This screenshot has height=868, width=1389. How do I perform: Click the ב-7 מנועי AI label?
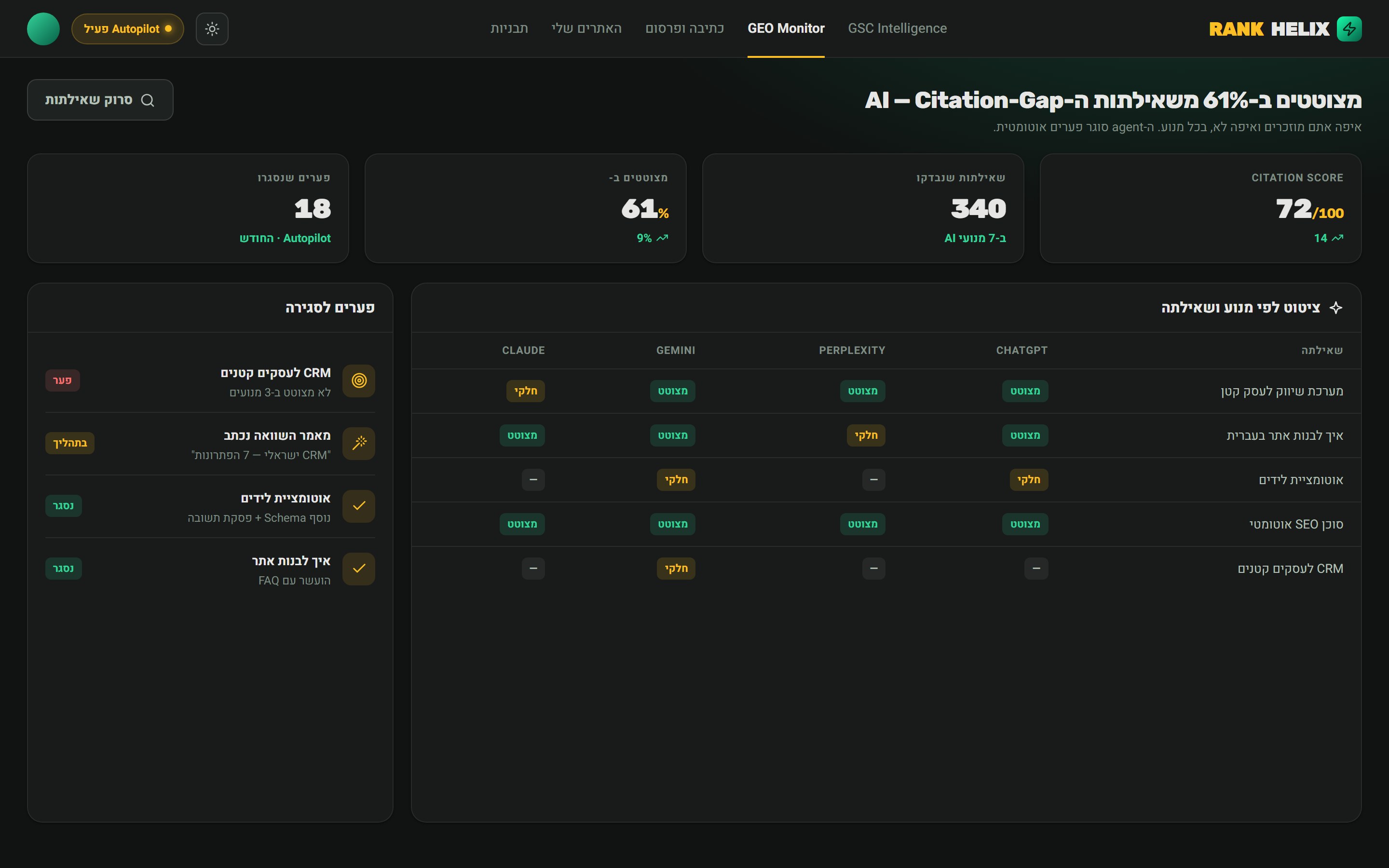975,238
